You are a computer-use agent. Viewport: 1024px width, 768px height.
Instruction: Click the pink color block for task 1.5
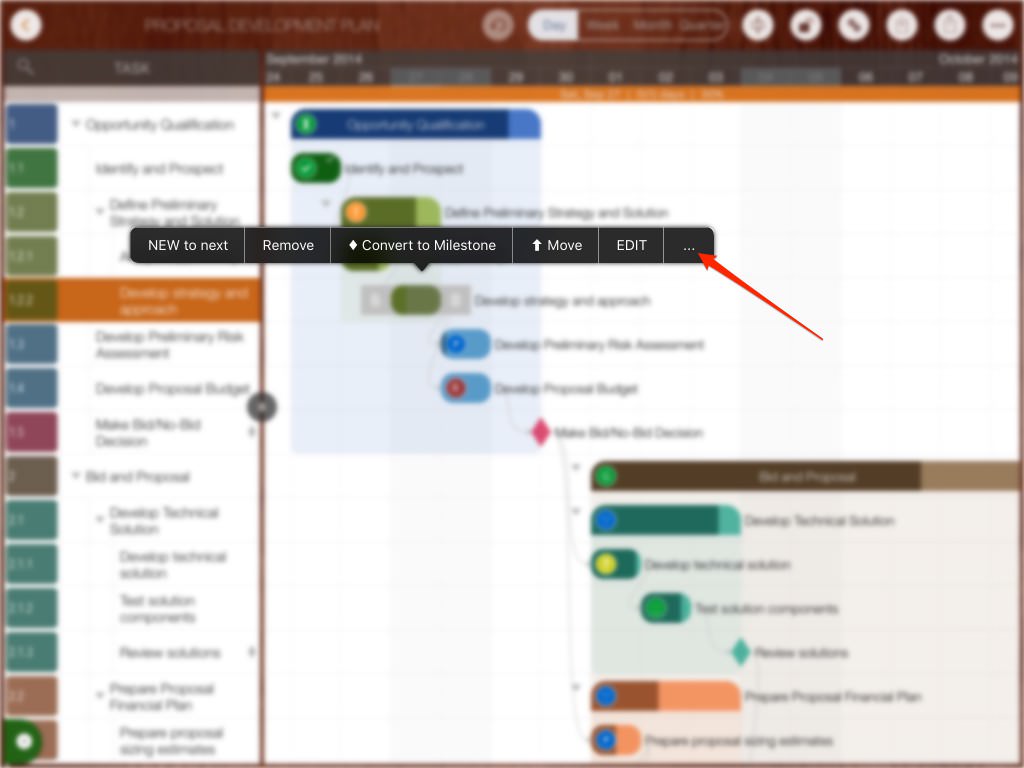tap(31, 432)
